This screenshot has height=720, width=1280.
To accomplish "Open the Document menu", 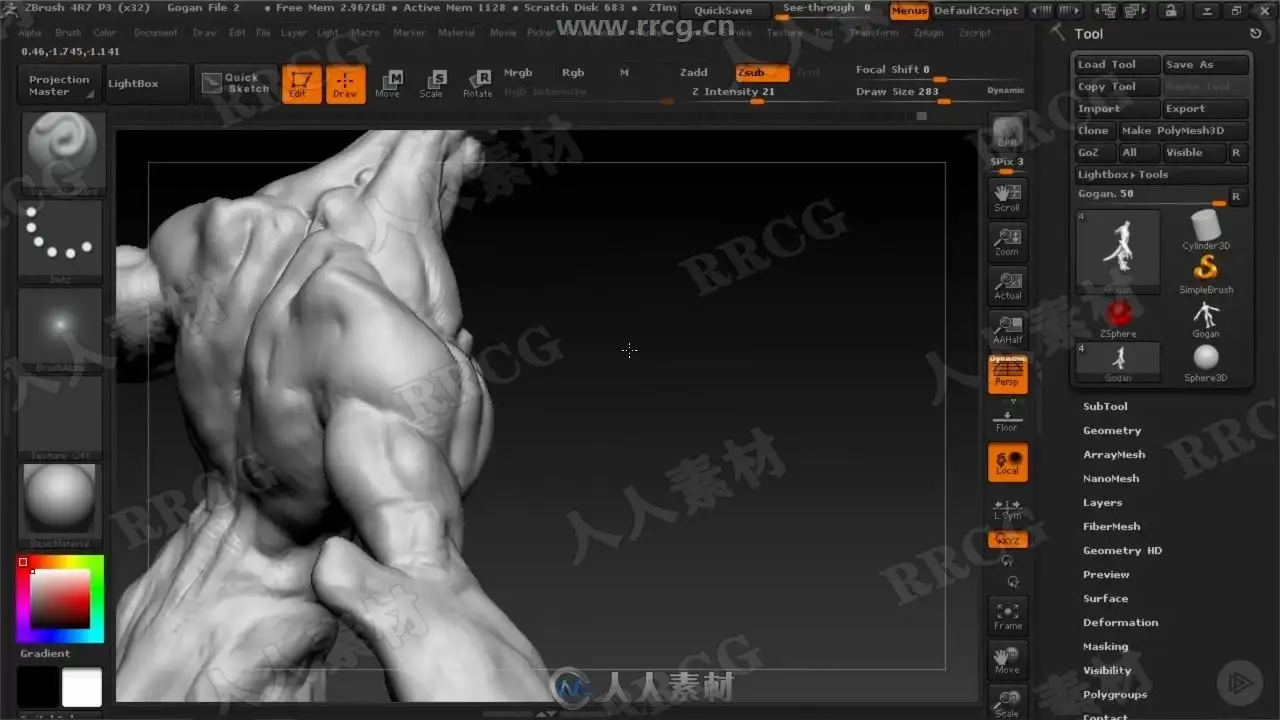I will tap(156, 33).
